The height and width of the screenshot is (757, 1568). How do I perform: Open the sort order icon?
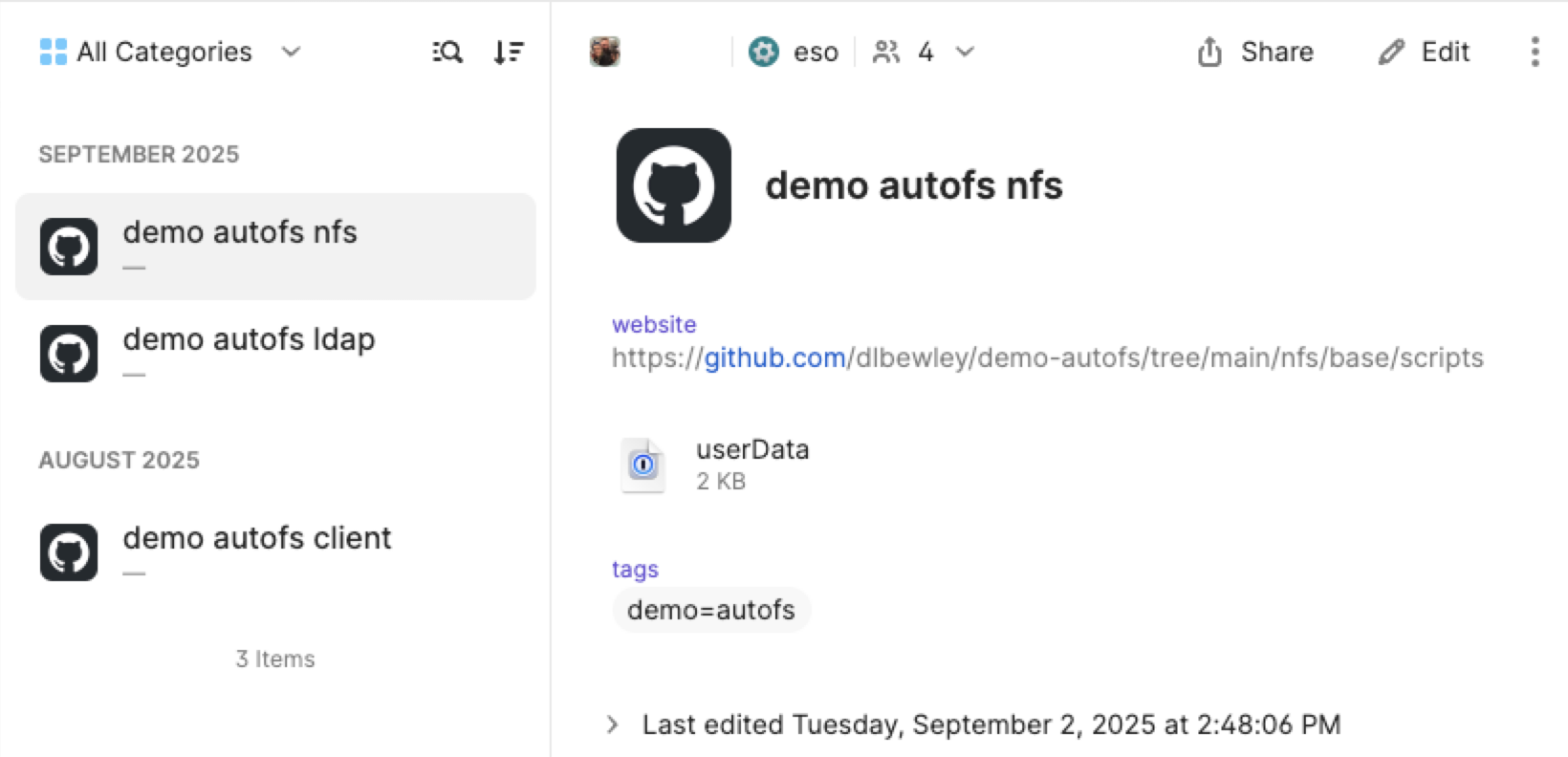click(509, 52)
